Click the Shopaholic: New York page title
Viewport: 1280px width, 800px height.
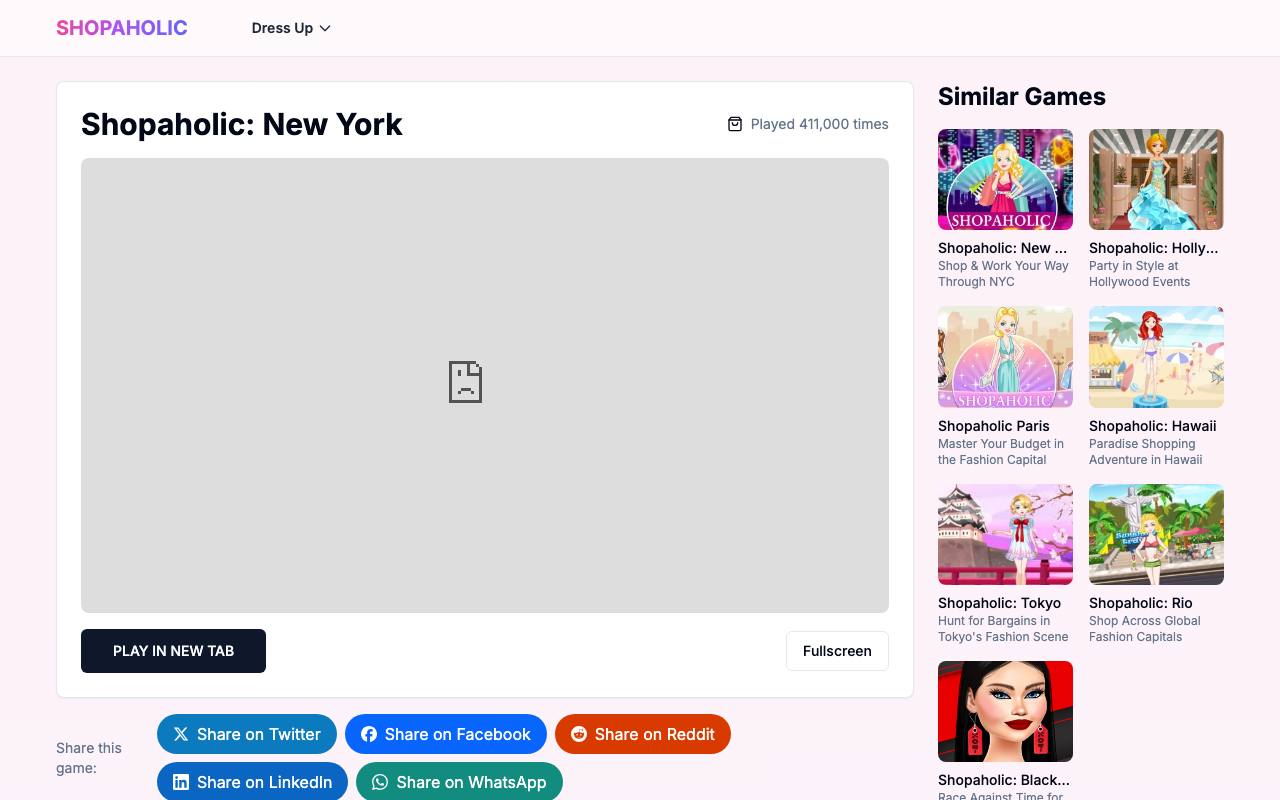[x=242, y=124]
